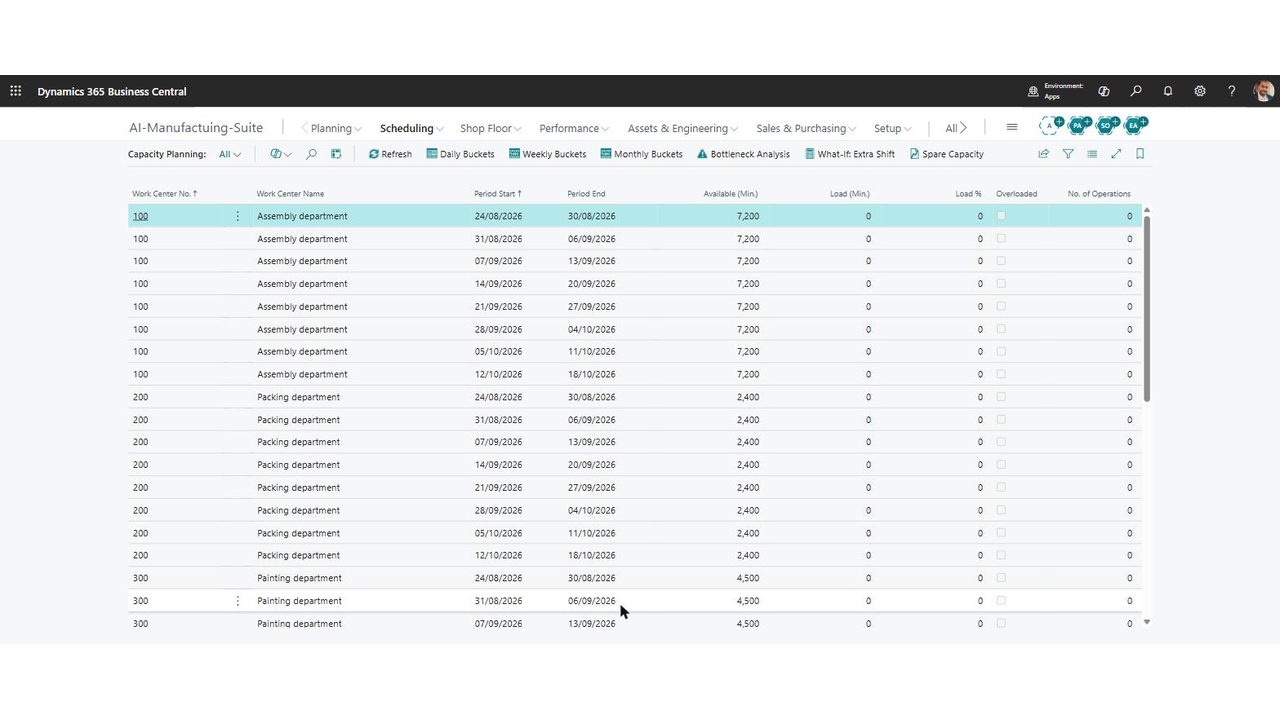Toggle Overloaded checkbox for Painting 31/08/2026
Image resolution: width=1280 pixels, height=720 pixels.
coord(1001,601)
